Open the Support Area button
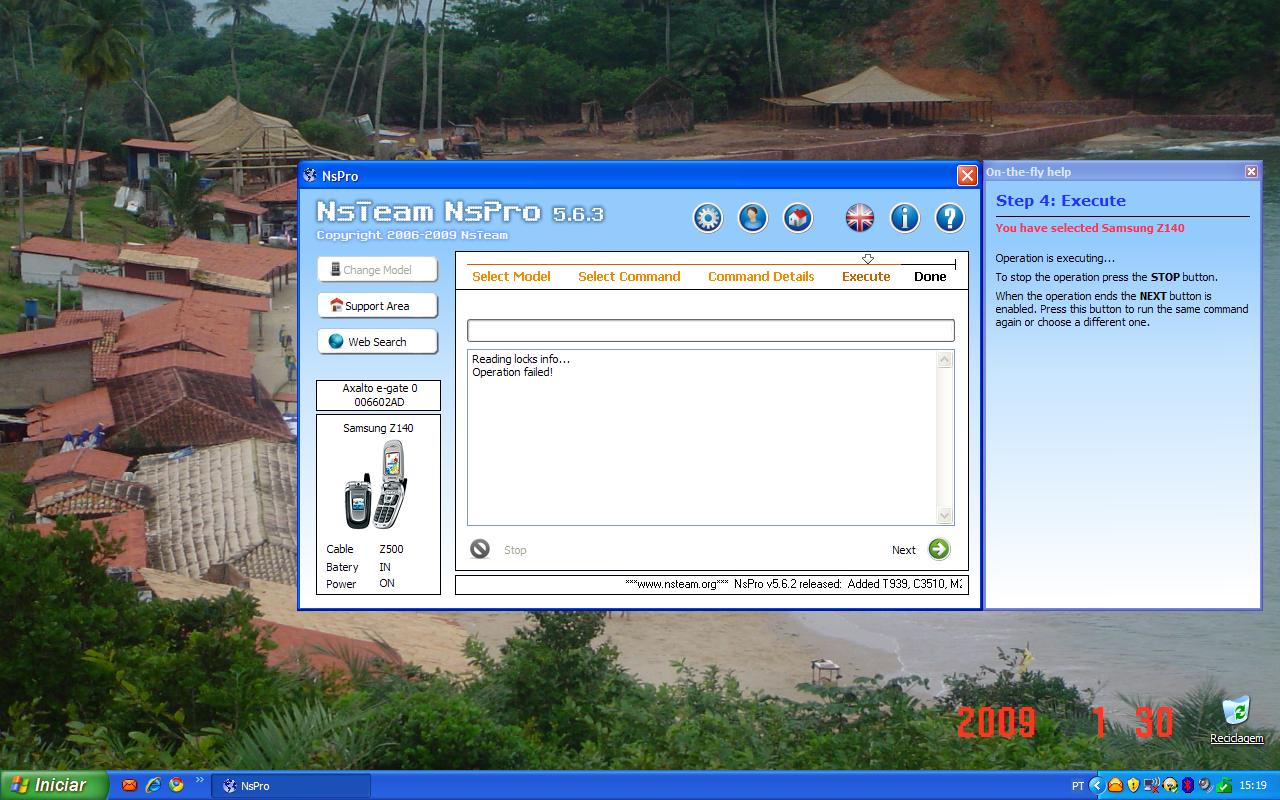The height and width of the screenshot is (800, 1280). [x=378, y=306]
